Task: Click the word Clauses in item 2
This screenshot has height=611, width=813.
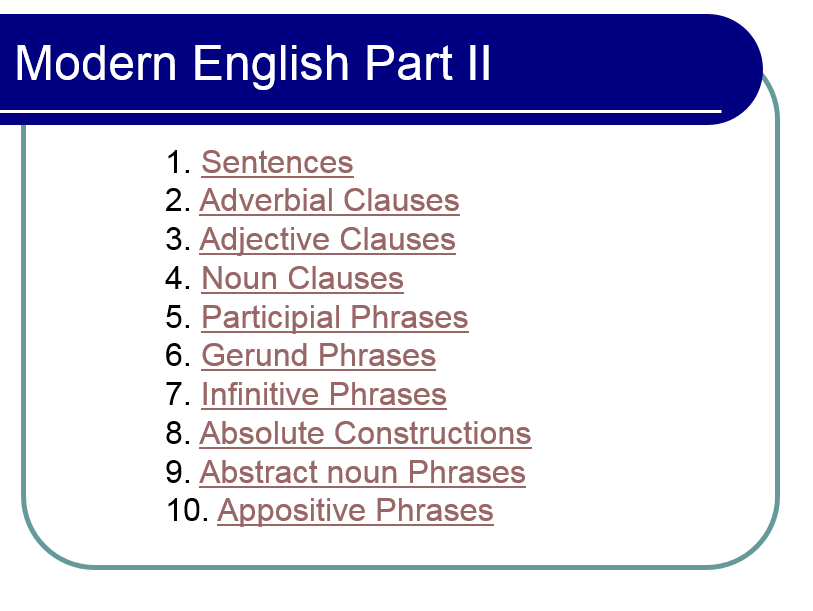Action: point(401,201)
